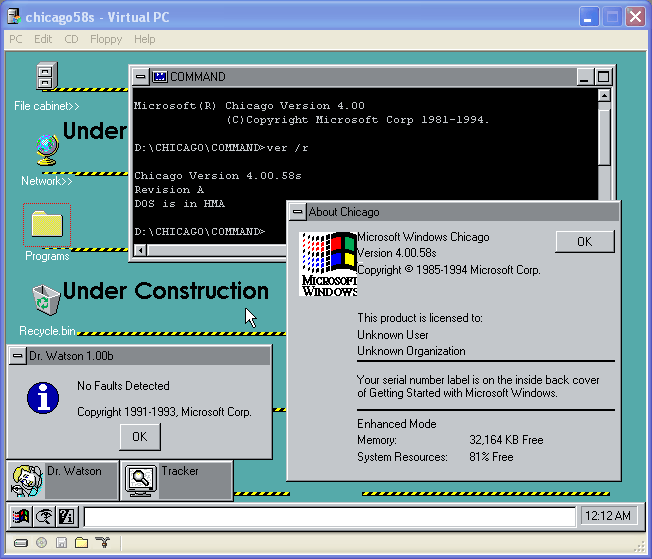Click 'DOS is in HMA' line in COMMAND
This screenshot has height=559, width=652.
[180, 204]
